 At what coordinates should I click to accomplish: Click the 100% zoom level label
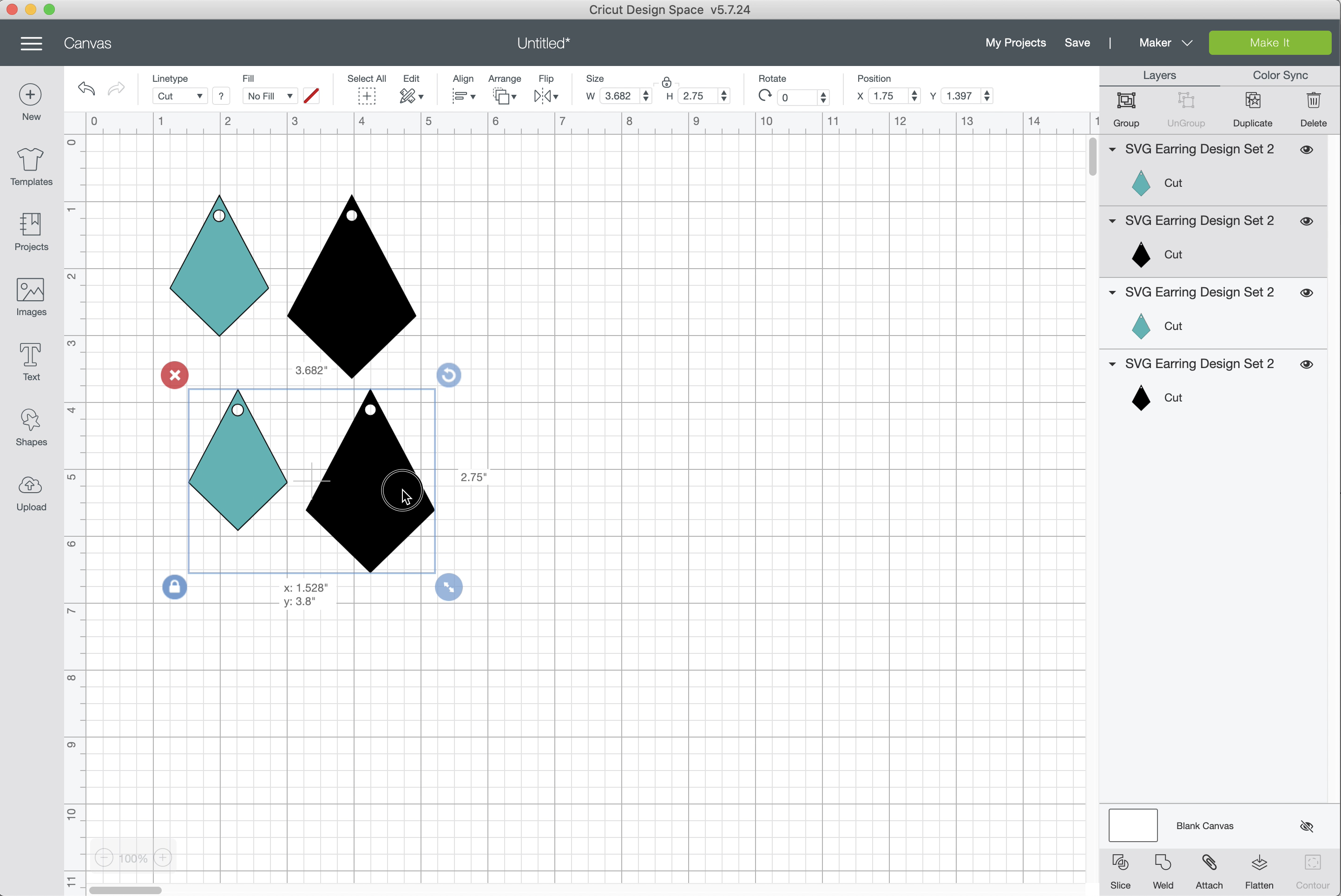click(133, 858)
